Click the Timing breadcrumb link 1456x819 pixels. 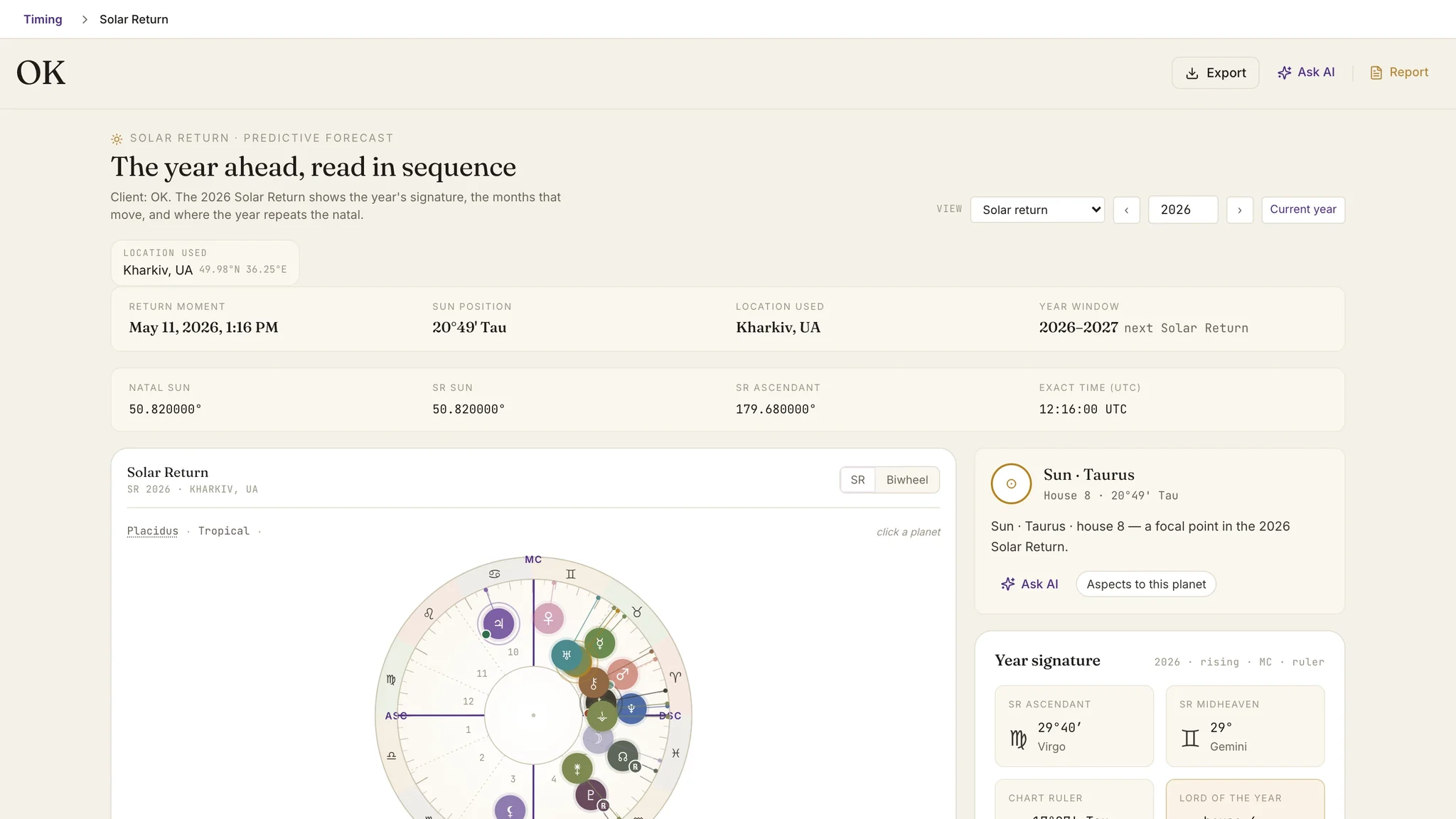[x=43, y=19]
